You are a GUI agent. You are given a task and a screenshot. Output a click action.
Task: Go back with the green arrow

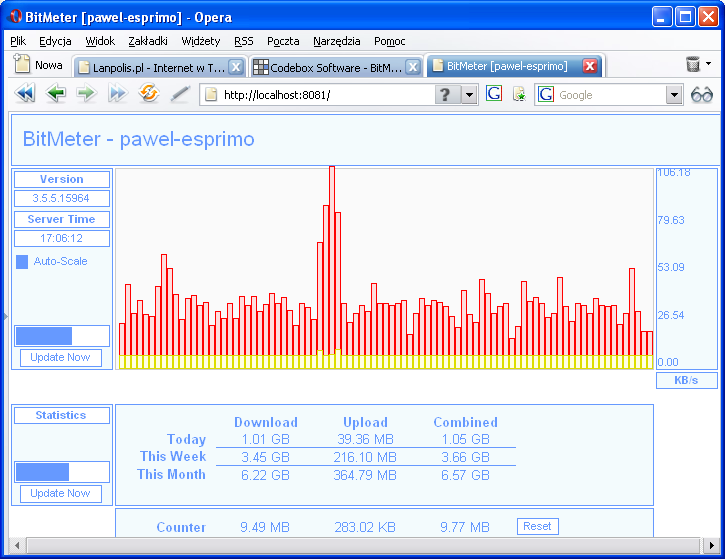pyautogui.click(x=56, y=94)
